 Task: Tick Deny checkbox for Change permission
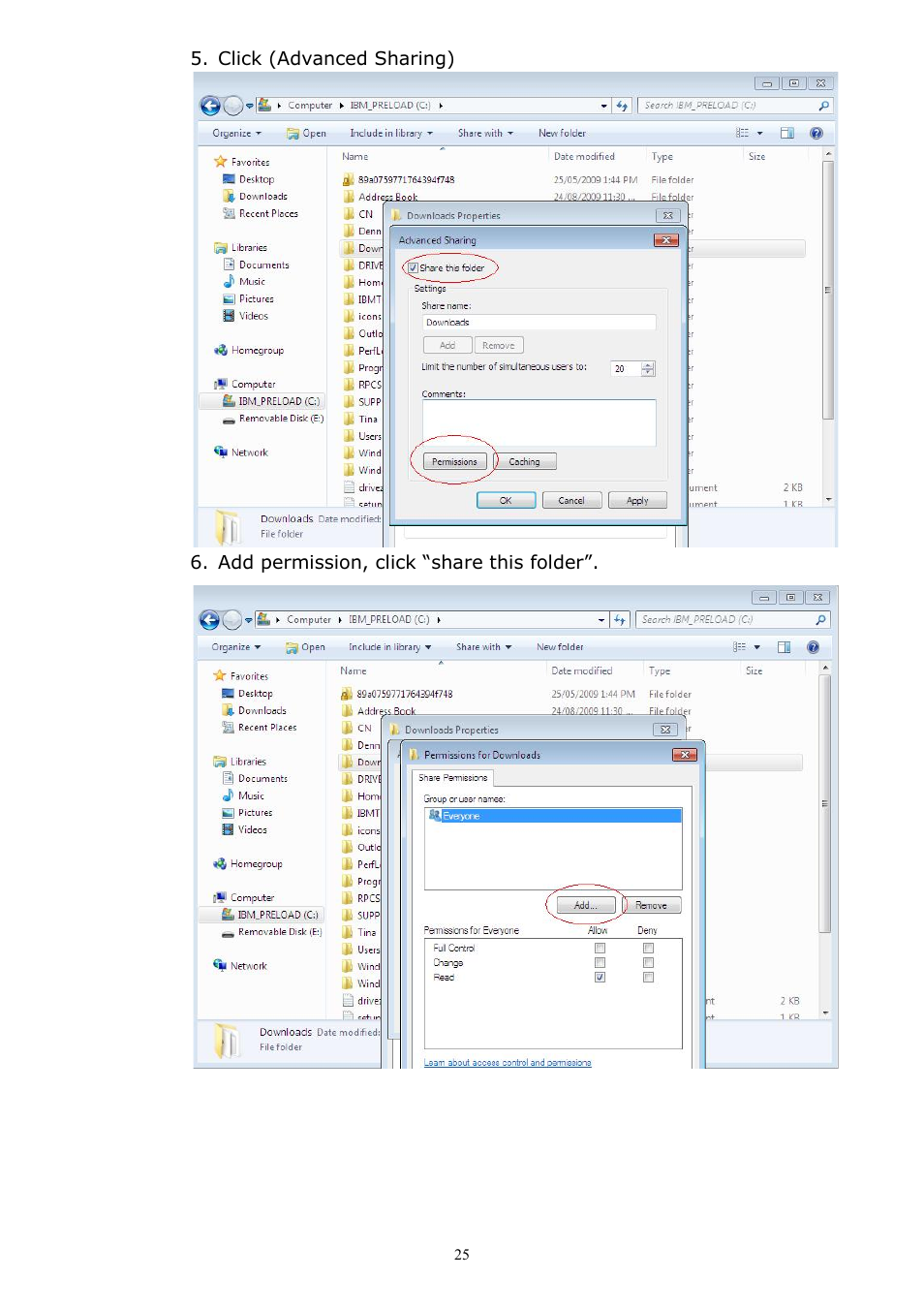(648, 963)
